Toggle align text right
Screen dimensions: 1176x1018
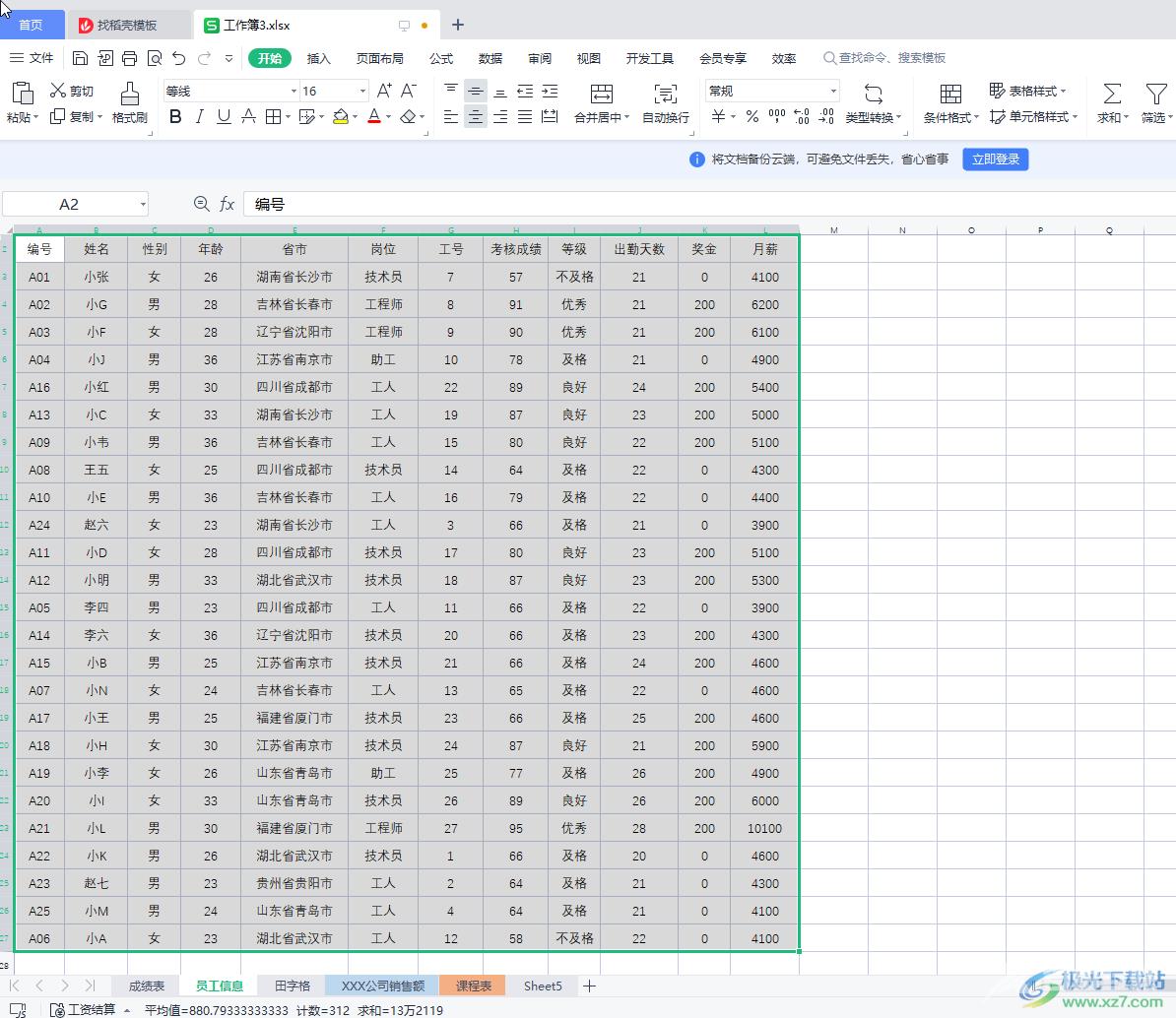[x=500, y=116]
